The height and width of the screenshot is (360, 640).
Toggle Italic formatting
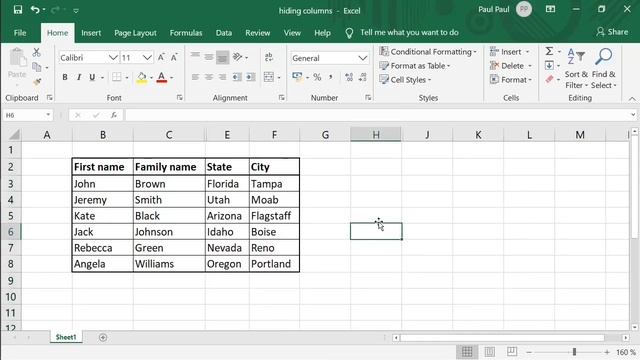(79, 77)
